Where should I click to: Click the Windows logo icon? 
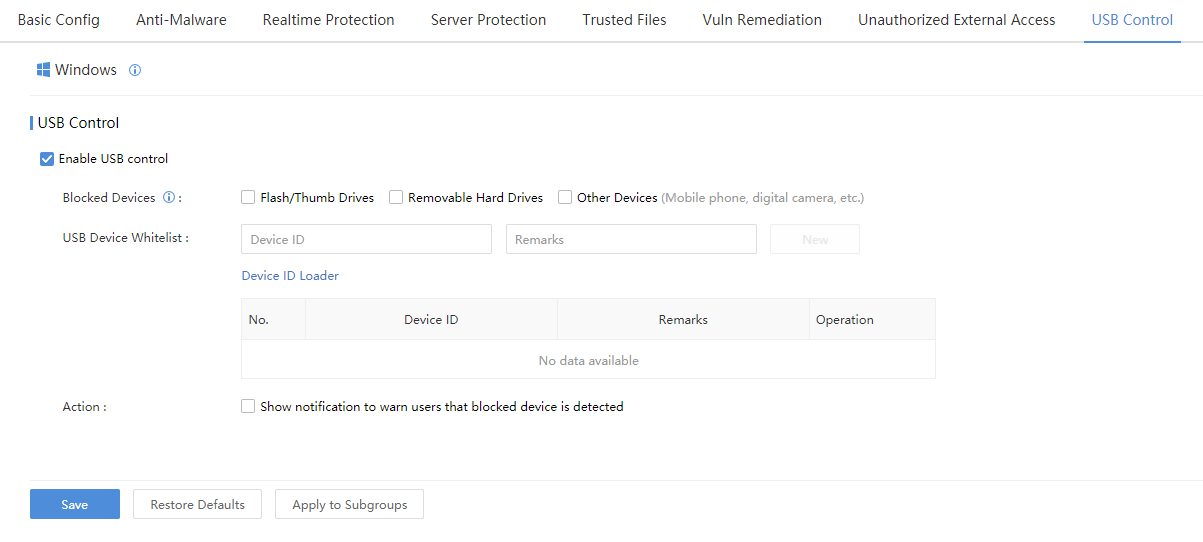(x=43, y=70)
